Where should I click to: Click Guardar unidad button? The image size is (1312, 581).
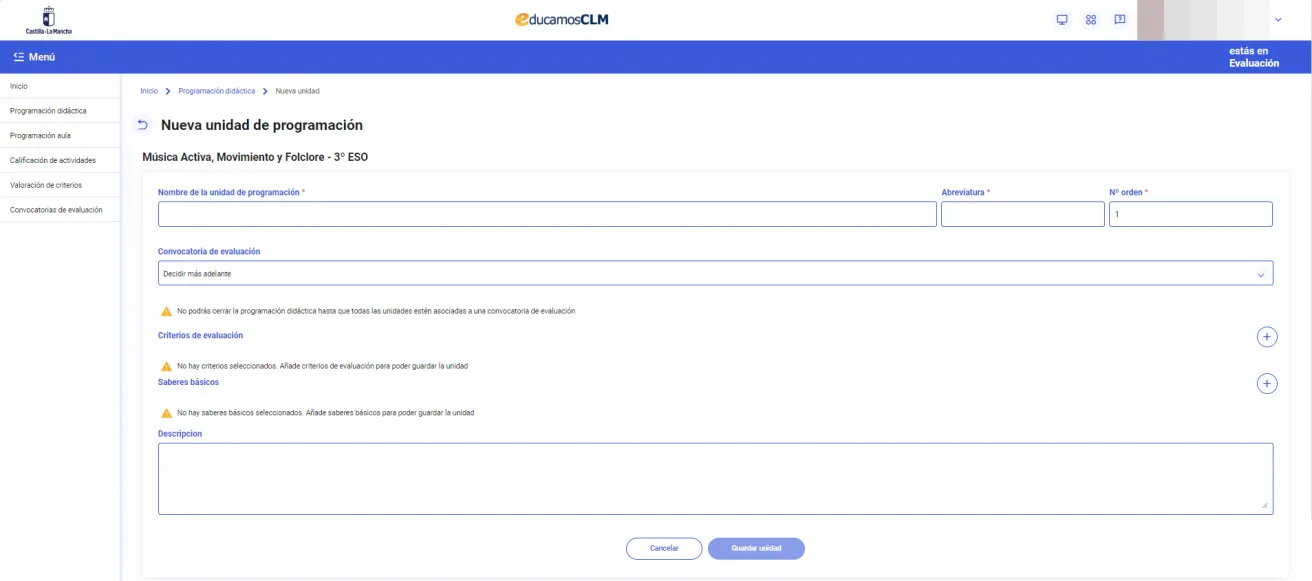pos(756,548)
